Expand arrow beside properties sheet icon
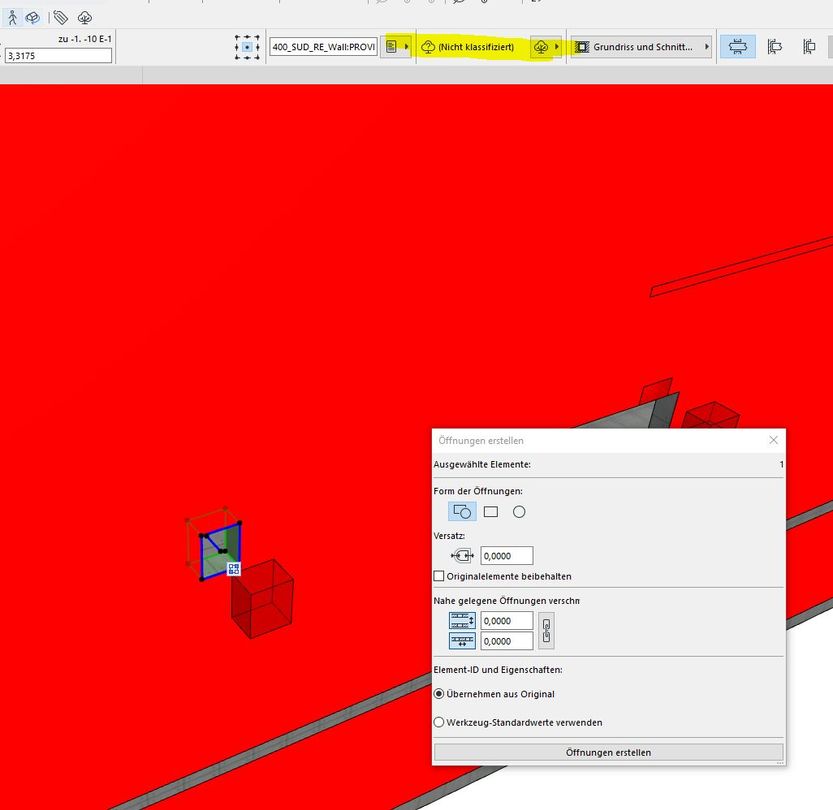The height and width of the screenshot is (810, 833). [406, 47]
